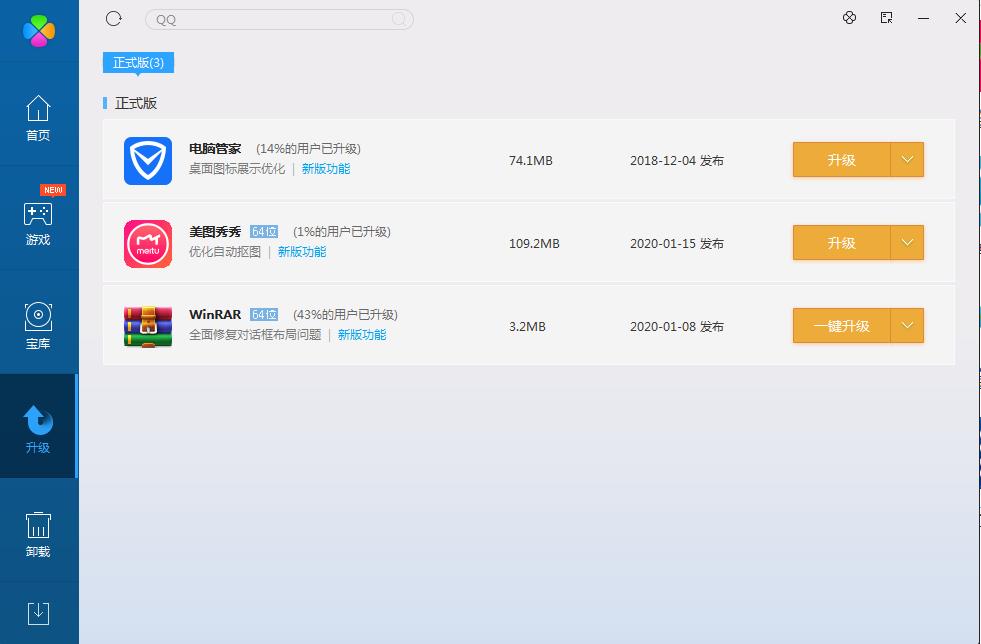Open 新版功能 link for WinRAR
This screenshot has height=644, width=981.
click(x=362, y=335)
